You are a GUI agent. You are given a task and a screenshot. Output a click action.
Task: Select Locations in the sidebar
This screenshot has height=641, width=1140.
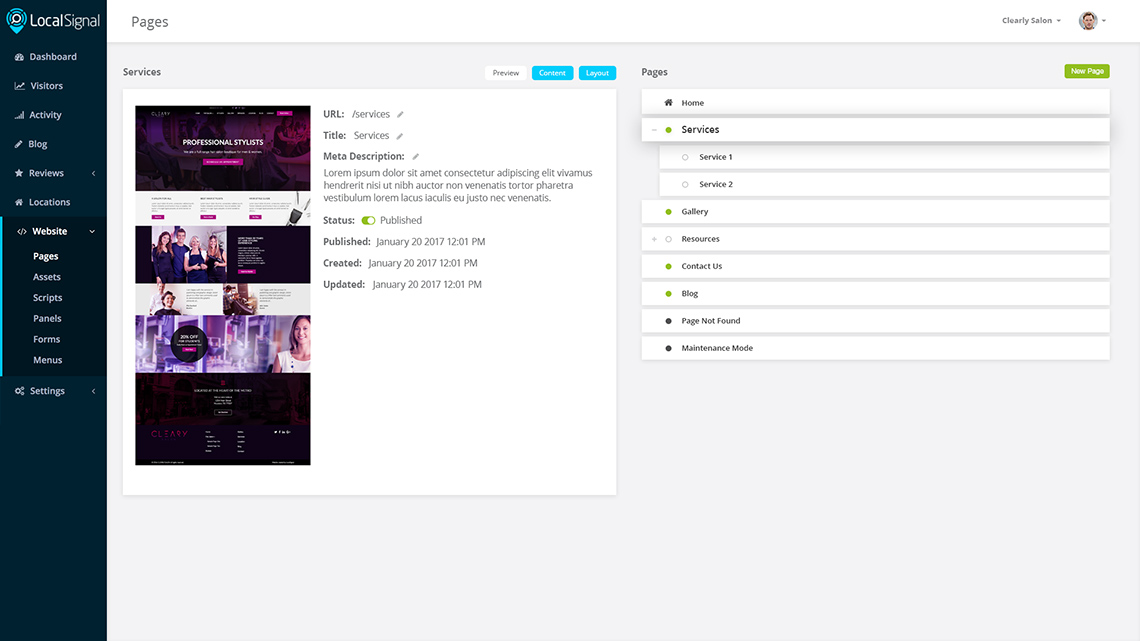[21, 201]
